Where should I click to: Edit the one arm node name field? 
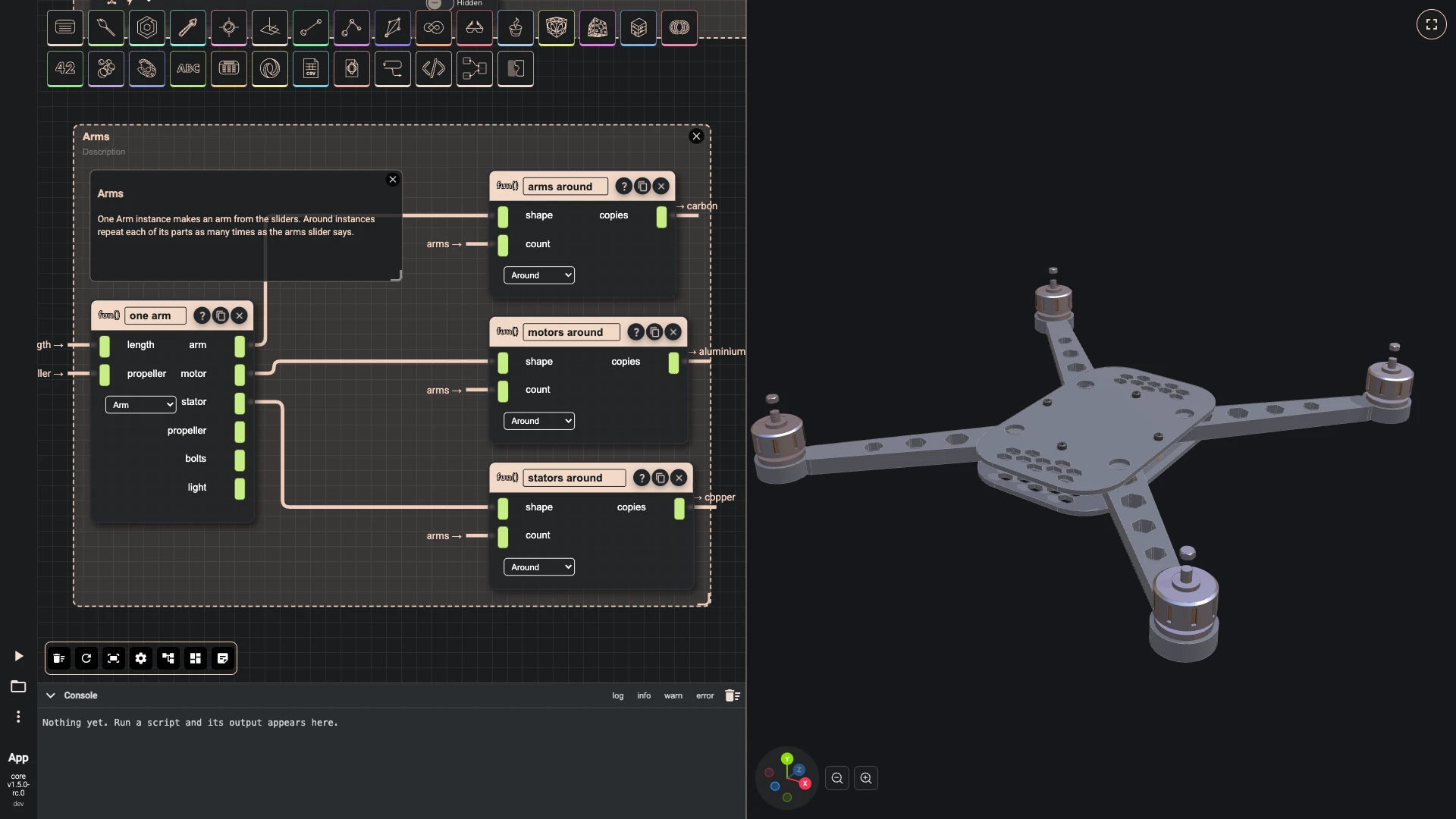155,315
